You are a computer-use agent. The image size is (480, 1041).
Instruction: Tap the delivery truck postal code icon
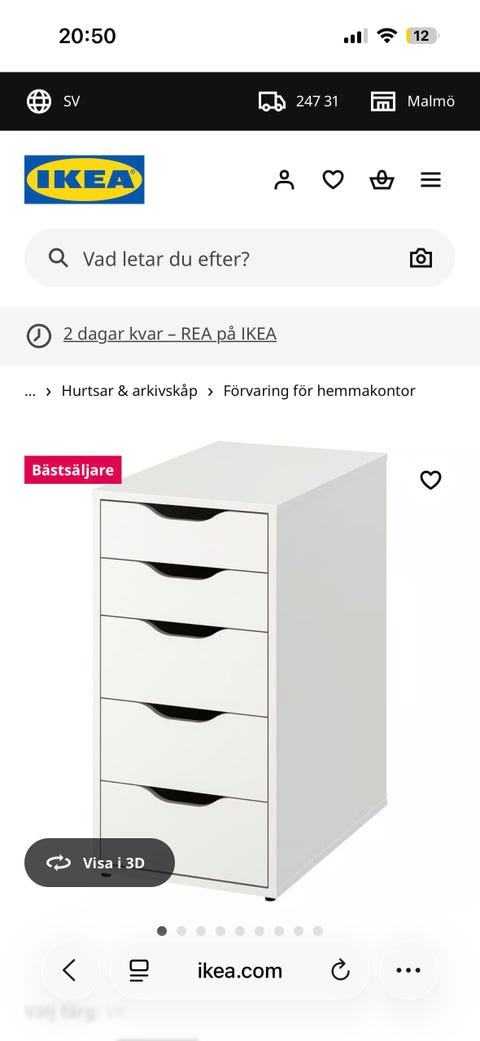pos(272,102)
